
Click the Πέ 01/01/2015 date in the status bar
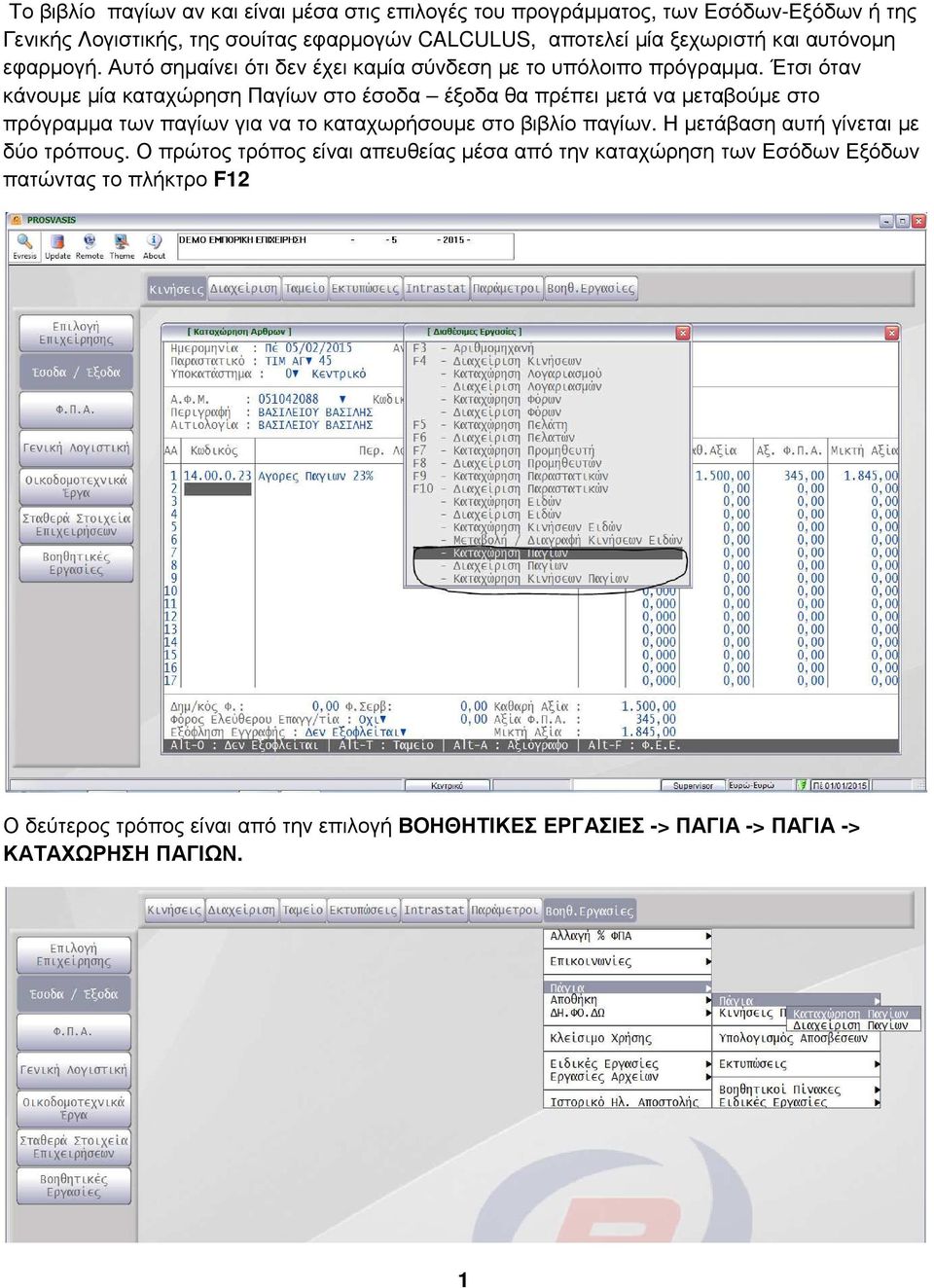pos(839,786)
